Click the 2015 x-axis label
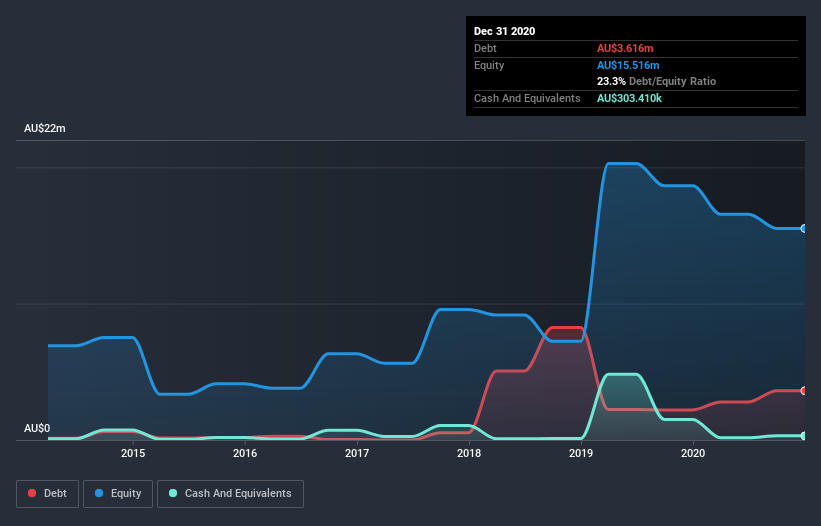This screenshot has width=821, height=526. [133, 453]
